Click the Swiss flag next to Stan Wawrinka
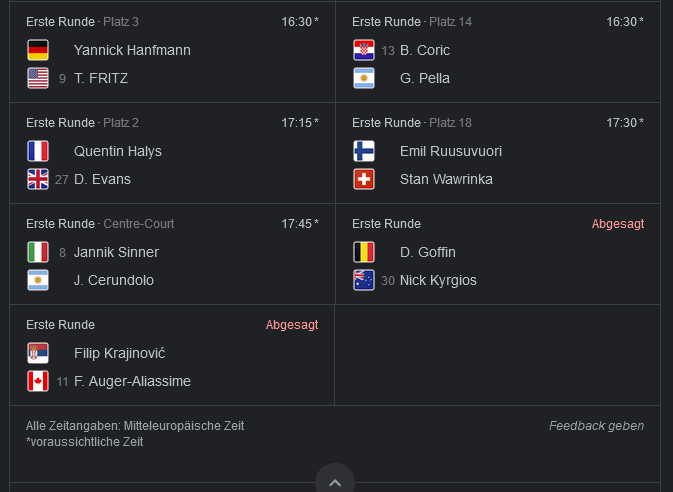The width and height of the screenshot is (673, 492). (364, 179)
